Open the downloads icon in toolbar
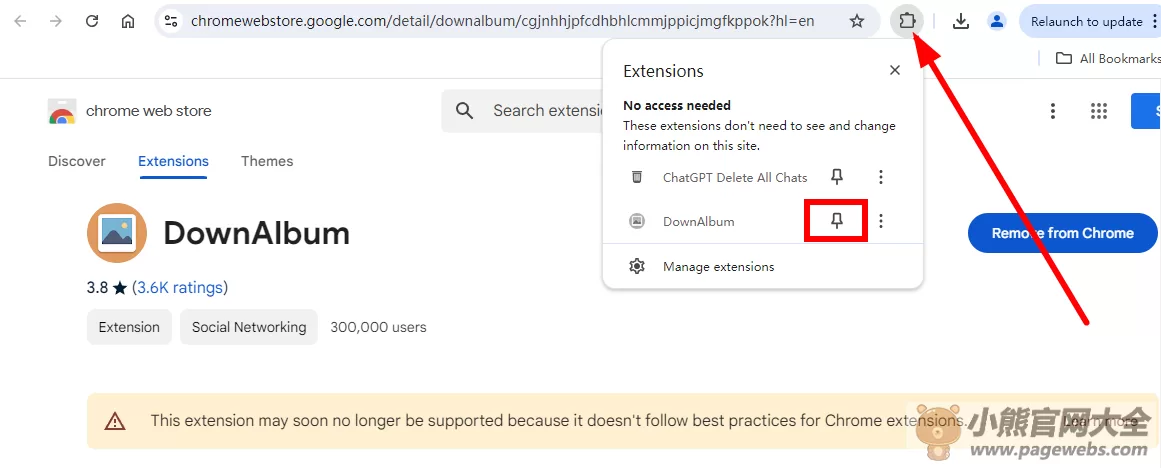Image resolution: width=1161 pixels, height=468 pixels. (x=961, y=21)
